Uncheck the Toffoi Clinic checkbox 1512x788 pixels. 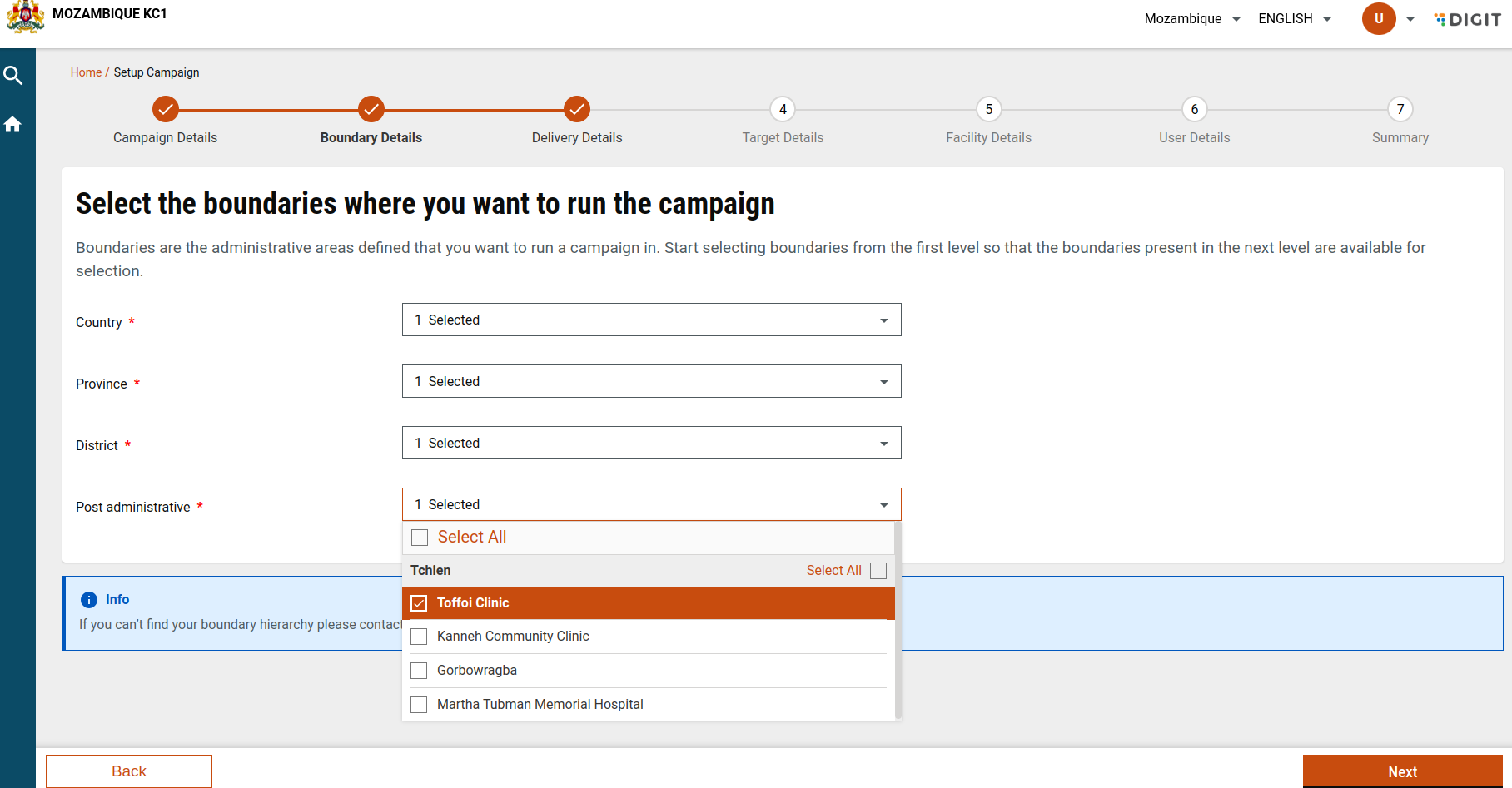click(420, 603)
